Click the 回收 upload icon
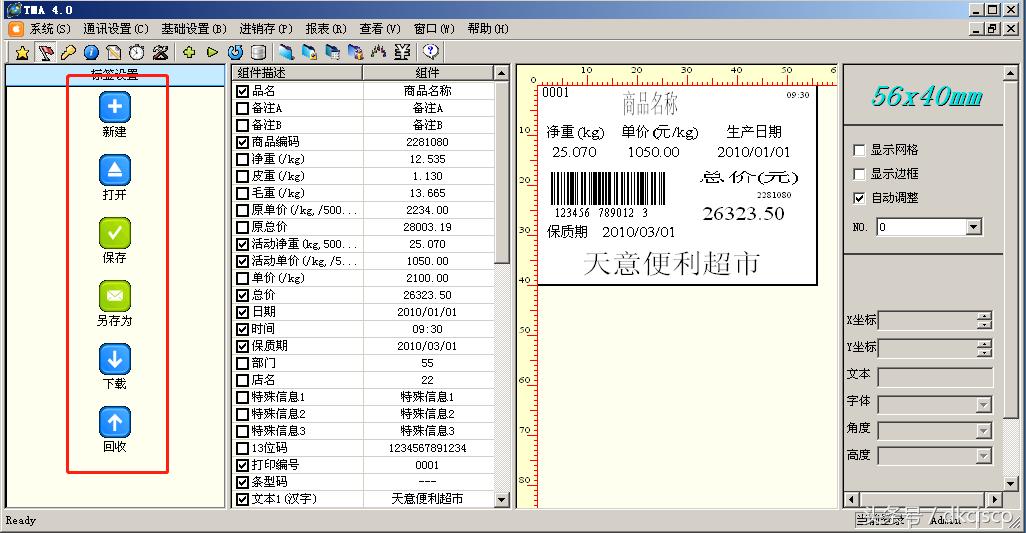Image resolution: width=1026 pixels, height=533 pixels. coord(115,422)
